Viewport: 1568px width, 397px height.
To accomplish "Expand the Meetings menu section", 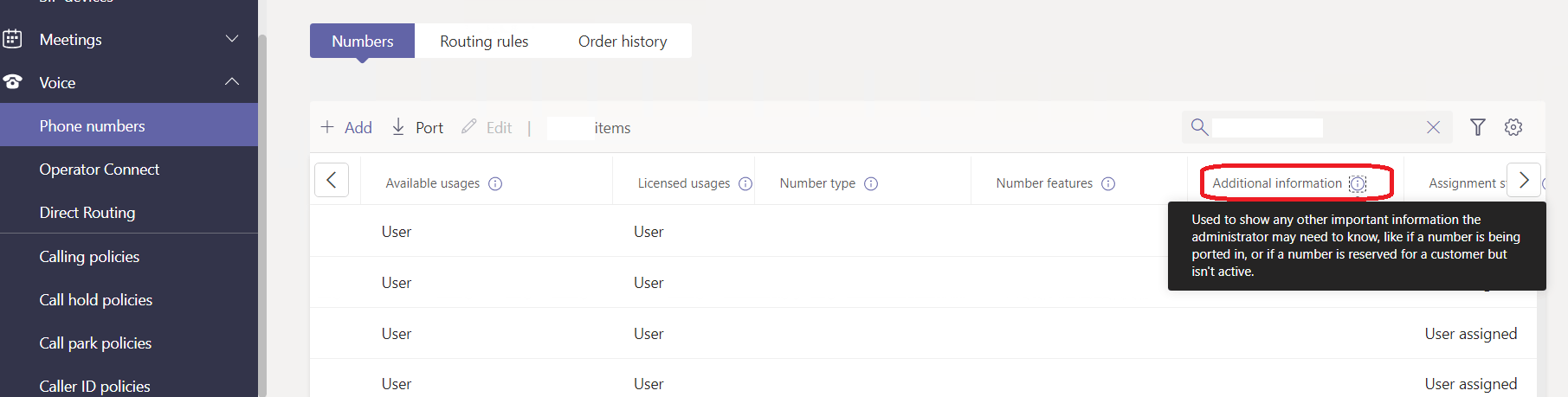I will (232, 39).
